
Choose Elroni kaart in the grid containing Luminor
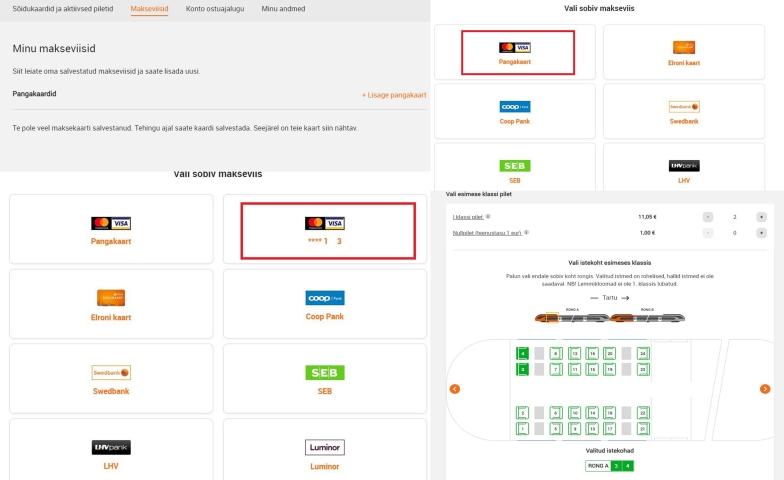[x=111, y=304]
